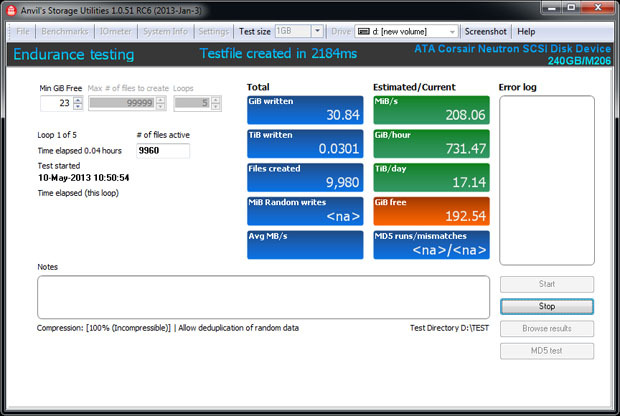Increase Min GiB Free value
Viewport: 620px width, 416px height.
pyautogui.click(x=78, y=100)
